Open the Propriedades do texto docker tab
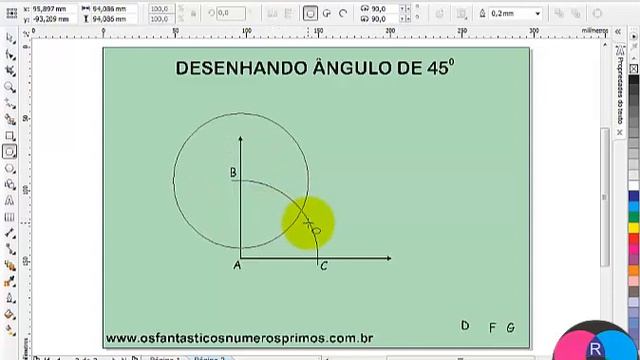 [x=620, y=86]
